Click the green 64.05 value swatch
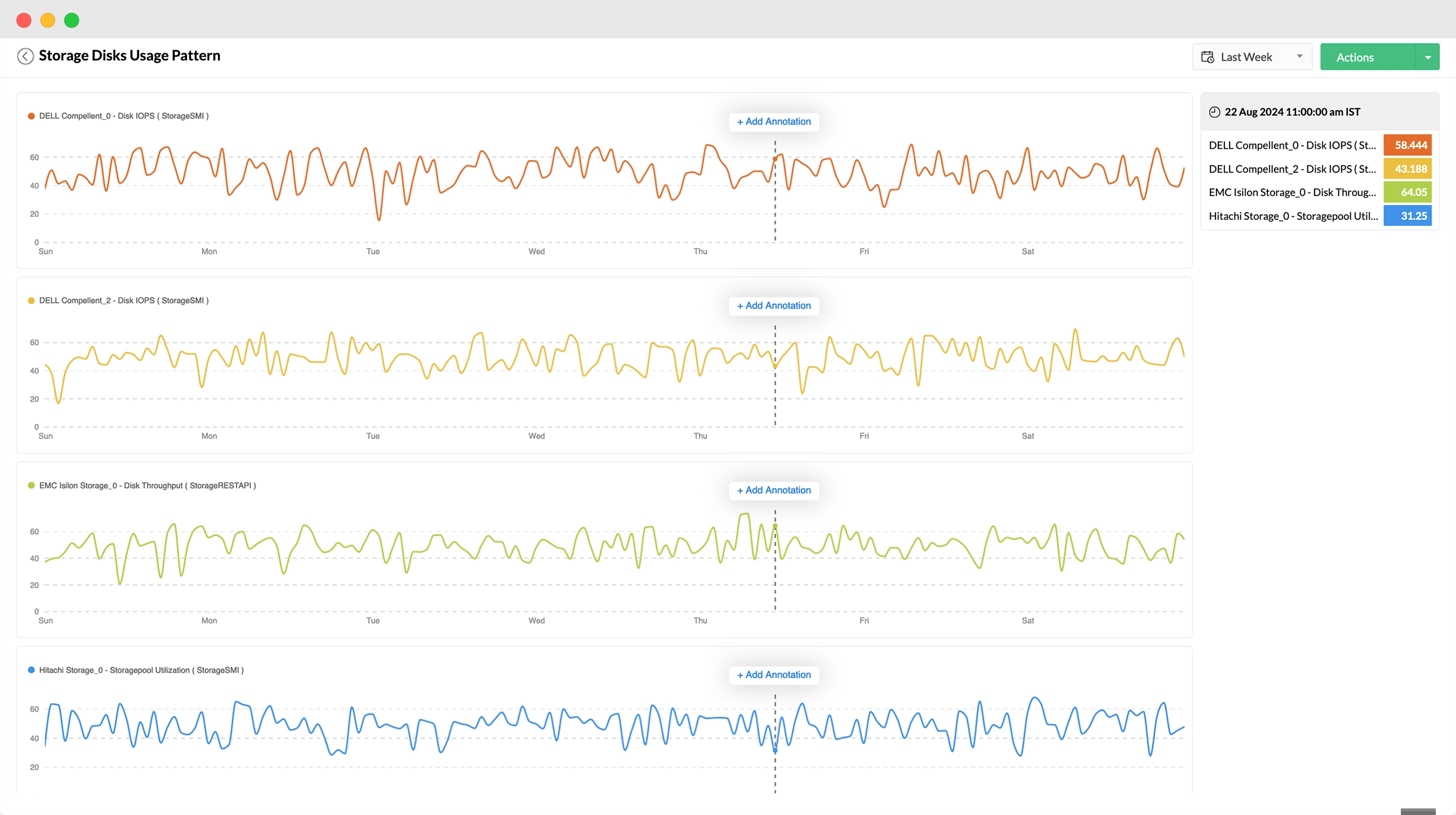Viewport: 1456px width, 815px height. [x=1407, y=192]
